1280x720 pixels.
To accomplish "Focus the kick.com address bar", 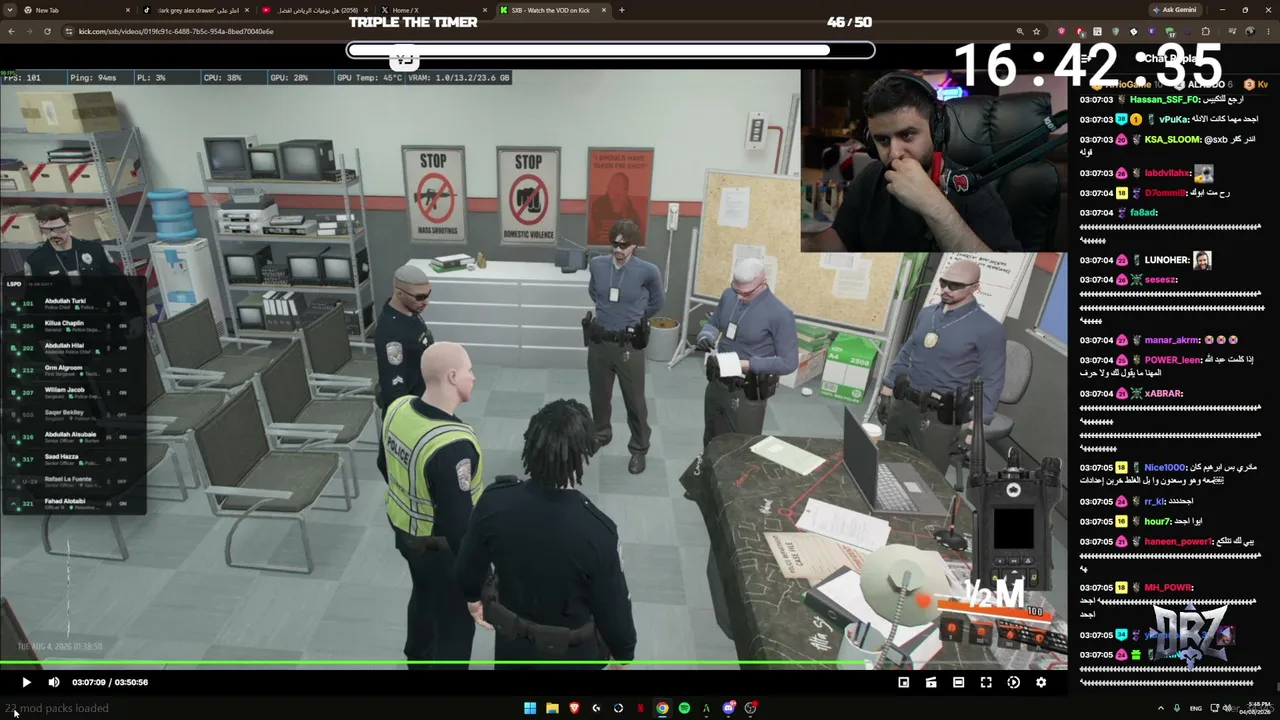I will [x=535, y=31].
